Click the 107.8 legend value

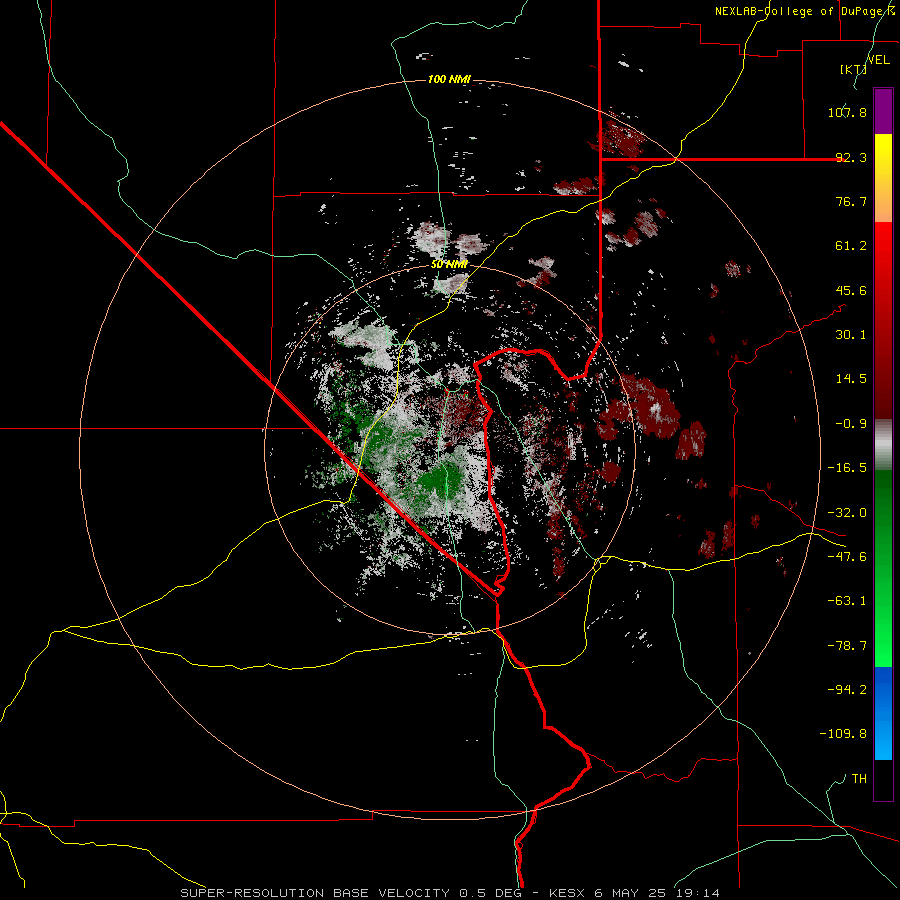tap(847, 112)
